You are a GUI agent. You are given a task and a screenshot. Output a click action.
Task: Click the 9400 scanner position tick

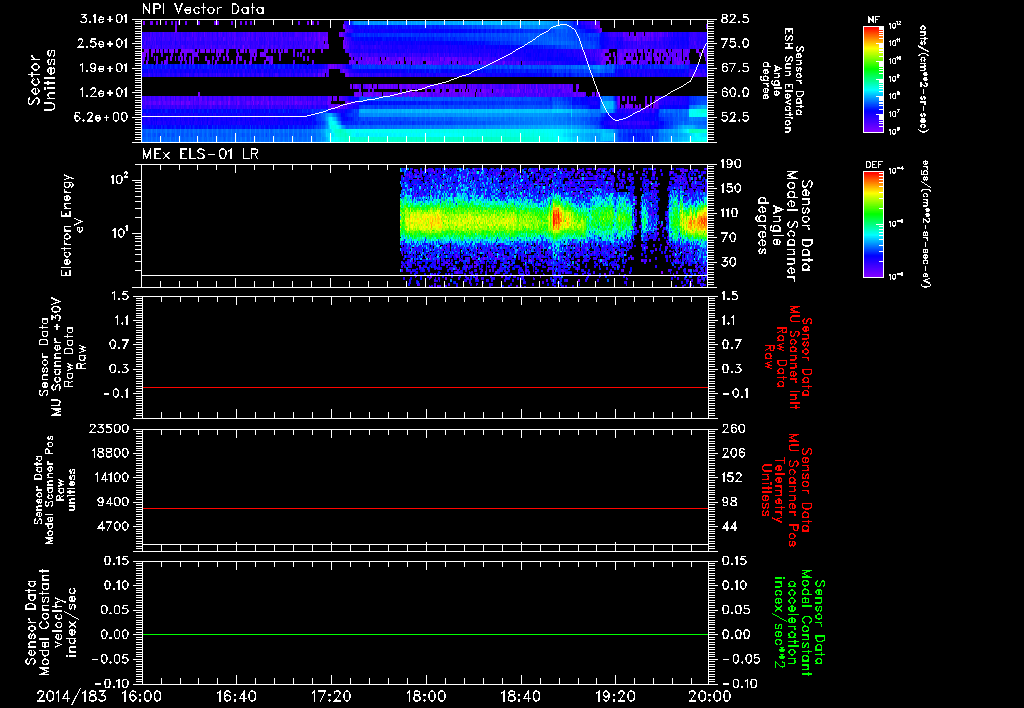tap(114, 502)
